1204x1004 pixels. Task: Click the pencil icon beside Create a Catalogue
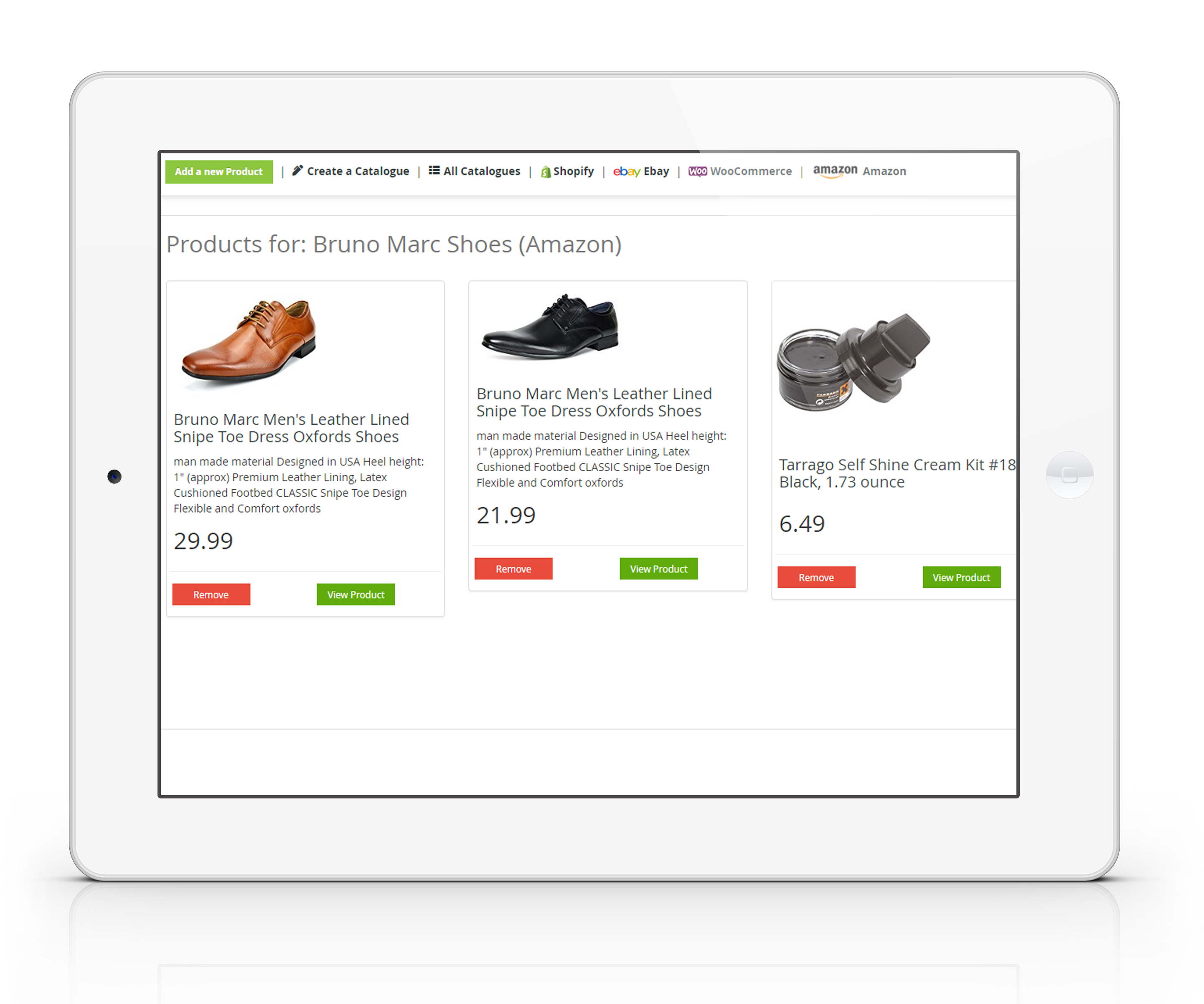point(297,170)
